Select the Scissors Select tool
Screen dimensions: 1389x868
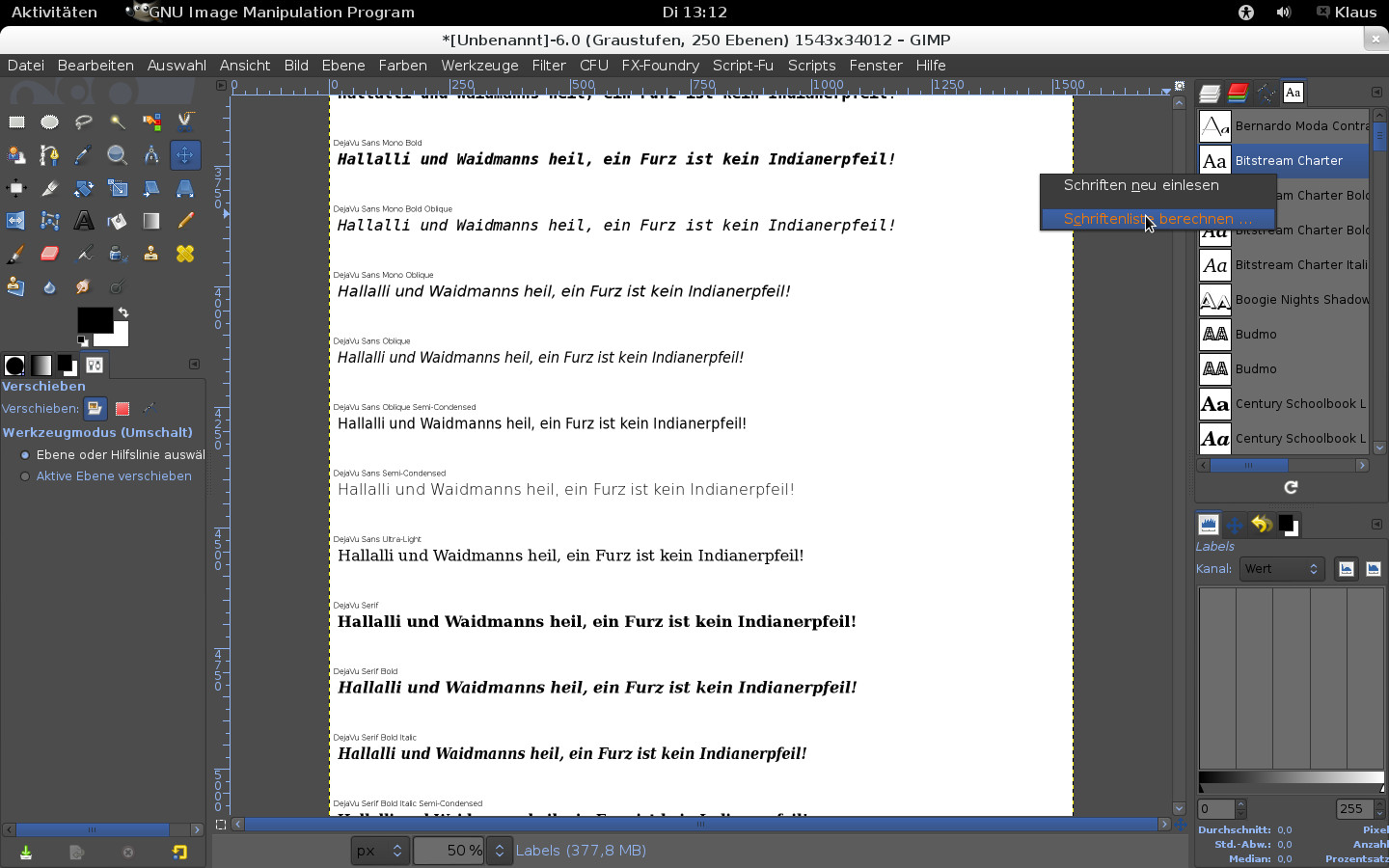pos(185,122)
